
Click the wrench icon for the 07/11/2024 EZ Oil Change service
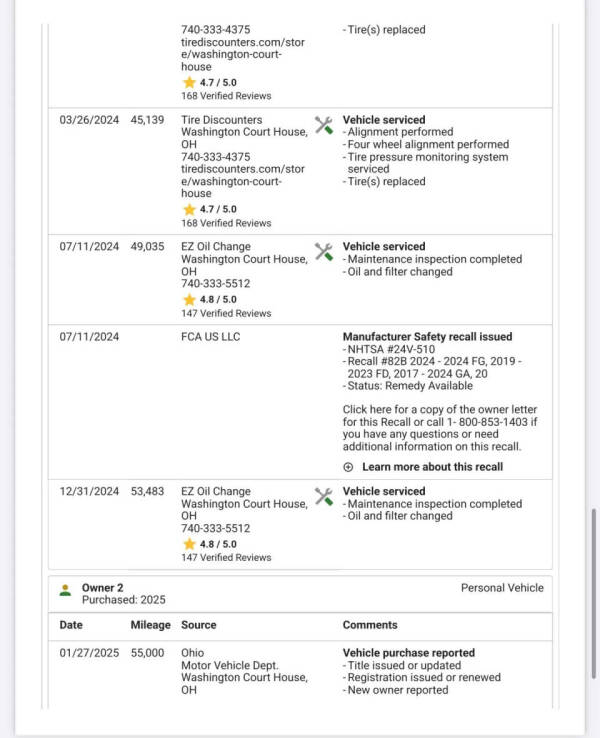point(323,252)
